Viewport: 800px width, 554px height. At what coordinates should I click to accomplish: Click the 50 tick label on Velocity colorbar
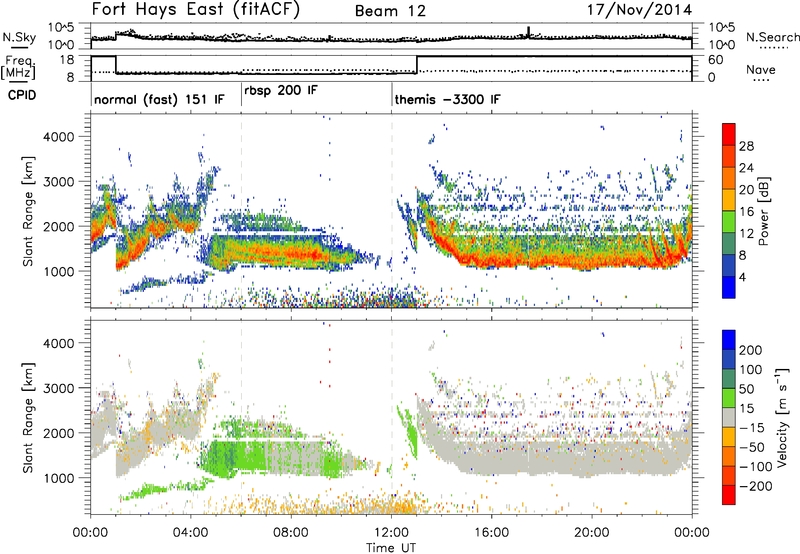[747, 389]
